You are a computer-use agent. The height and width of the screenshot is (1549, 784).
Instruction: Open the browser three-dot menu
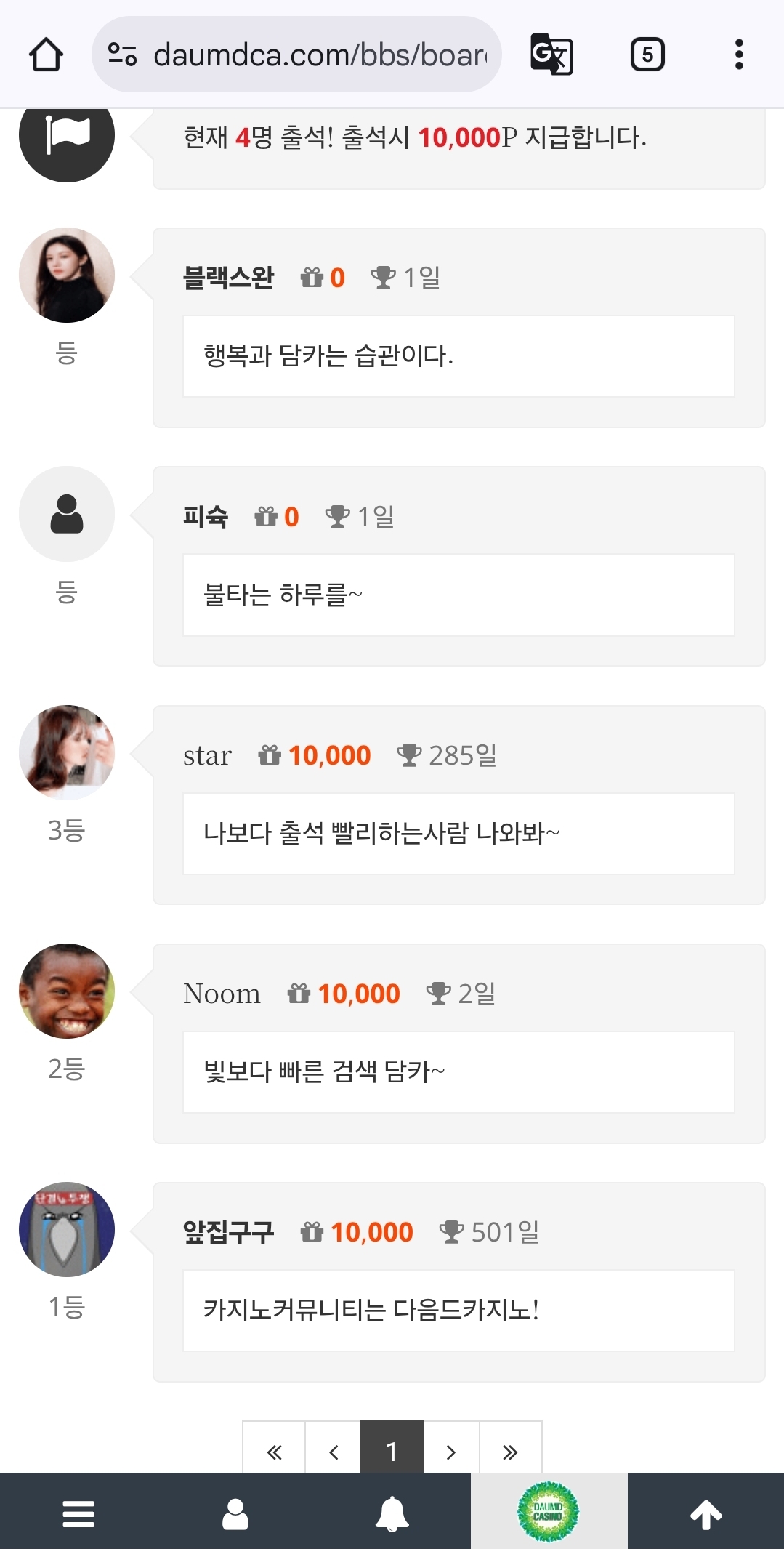tap(739, 55)
